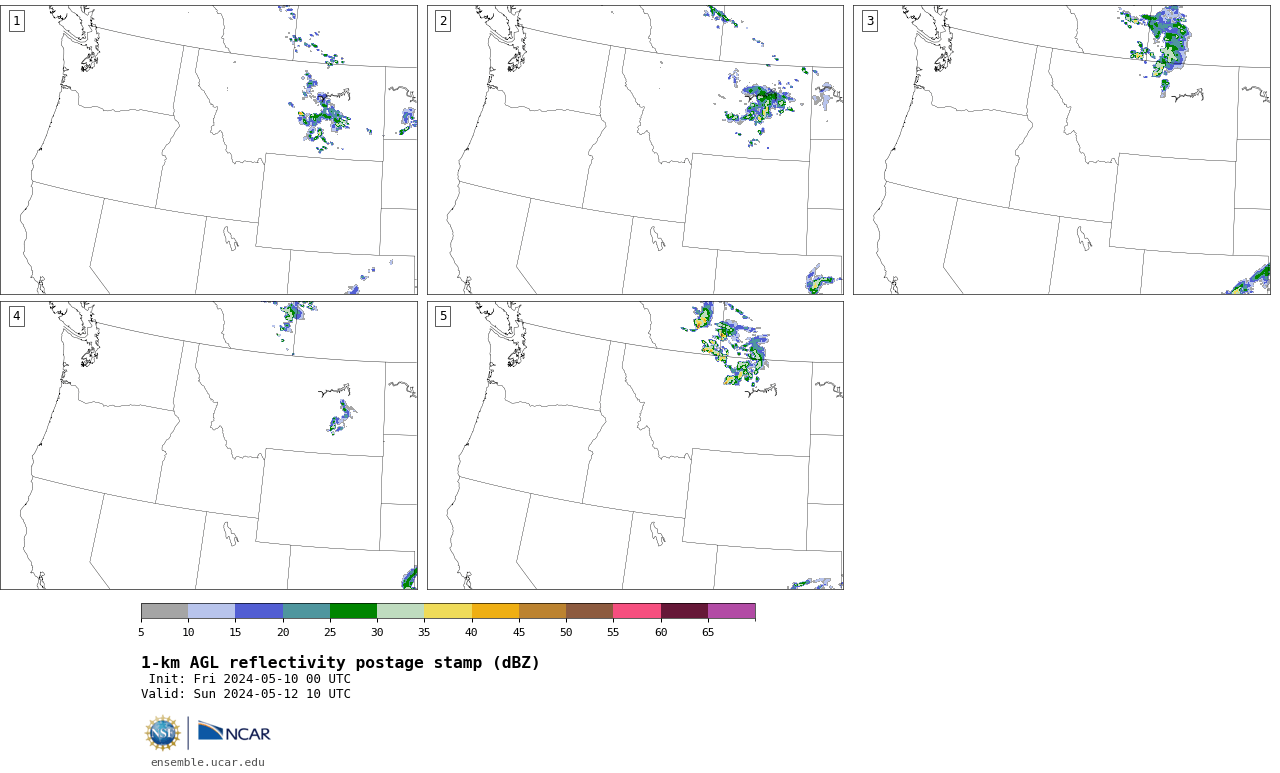The width and height of the screenshot is (1280, 773).
Task: Select the light lavender 10-15 dBZ swatch
Action: (x=212, y=611)
